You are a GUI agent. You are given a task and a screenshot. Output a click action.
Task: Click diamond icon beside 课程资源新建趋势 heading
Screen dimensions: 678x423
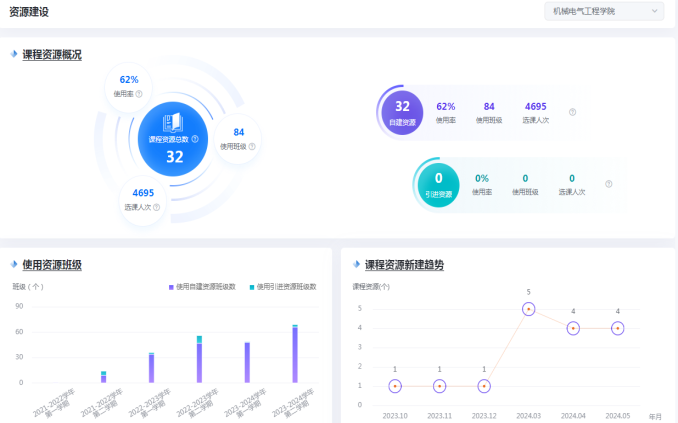tap(355, 265)
